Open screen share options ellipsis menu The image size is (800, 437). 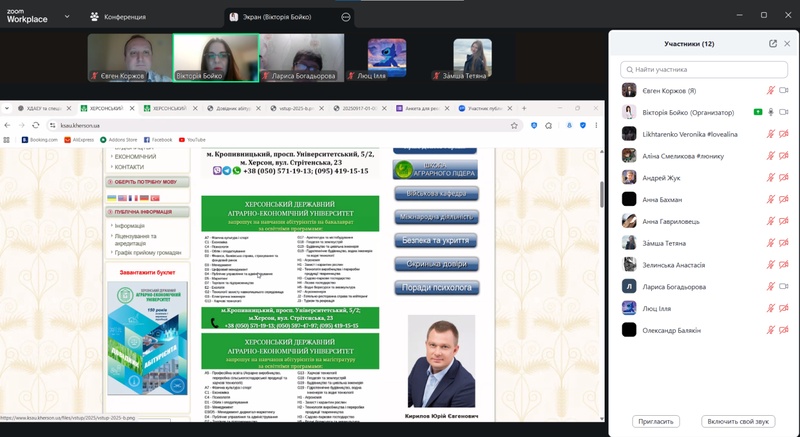[x=346, y=17]
